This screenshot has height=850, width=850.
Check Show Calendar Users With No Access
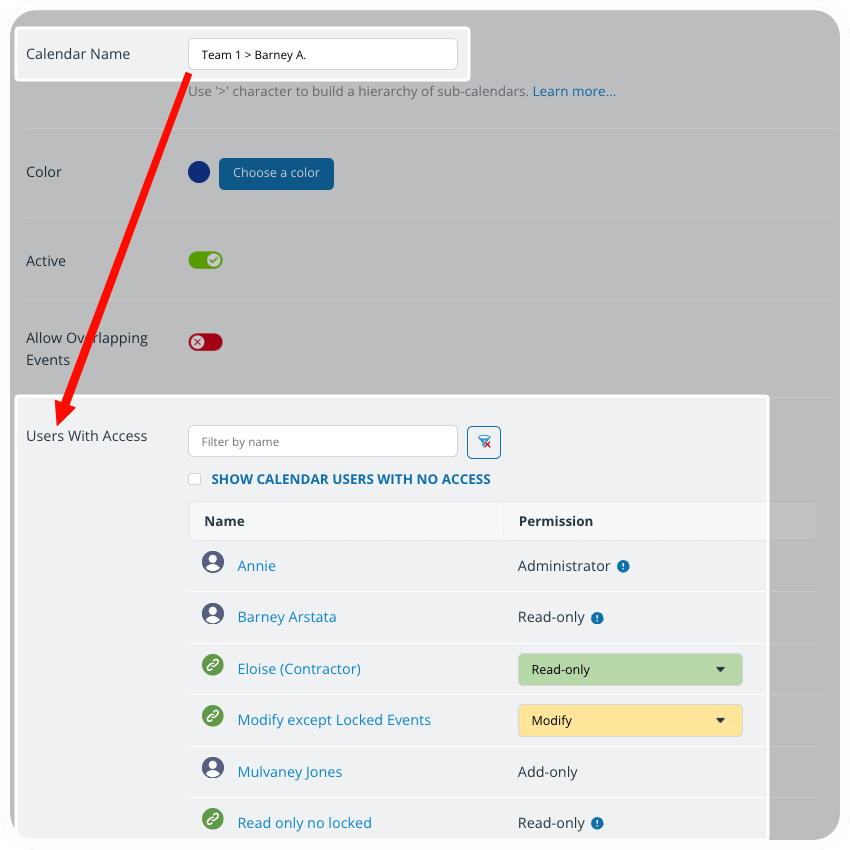point(195,480)
